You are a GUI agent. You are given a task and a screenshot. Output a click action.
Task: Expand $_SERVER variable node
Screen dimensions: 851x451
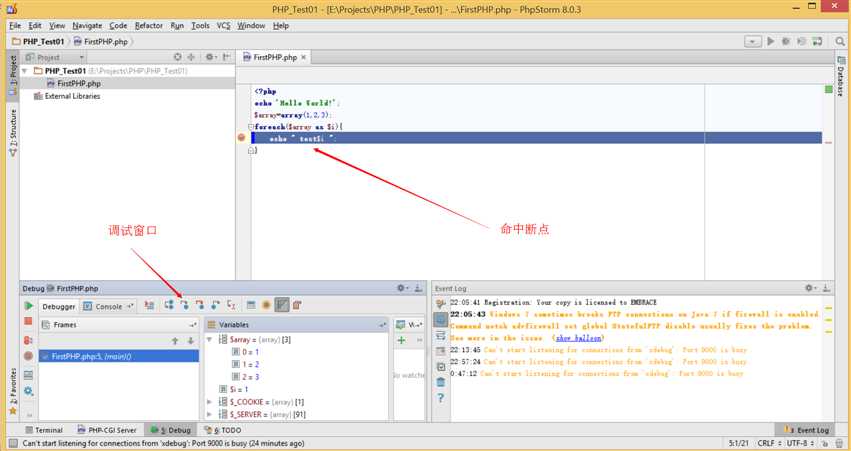(209, 414)
